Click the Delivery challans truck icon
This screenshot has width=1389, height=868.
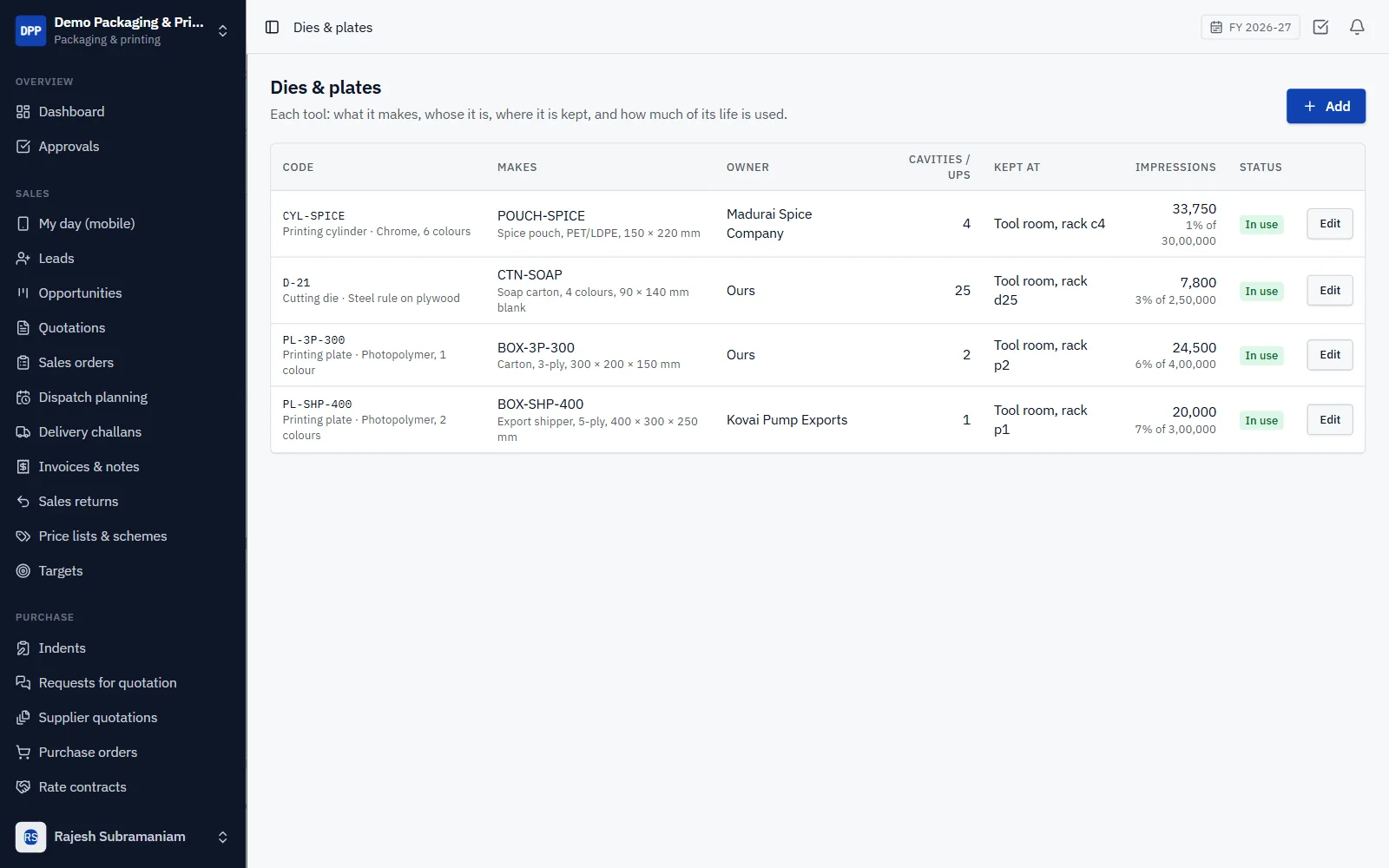(x=23, y=432)
